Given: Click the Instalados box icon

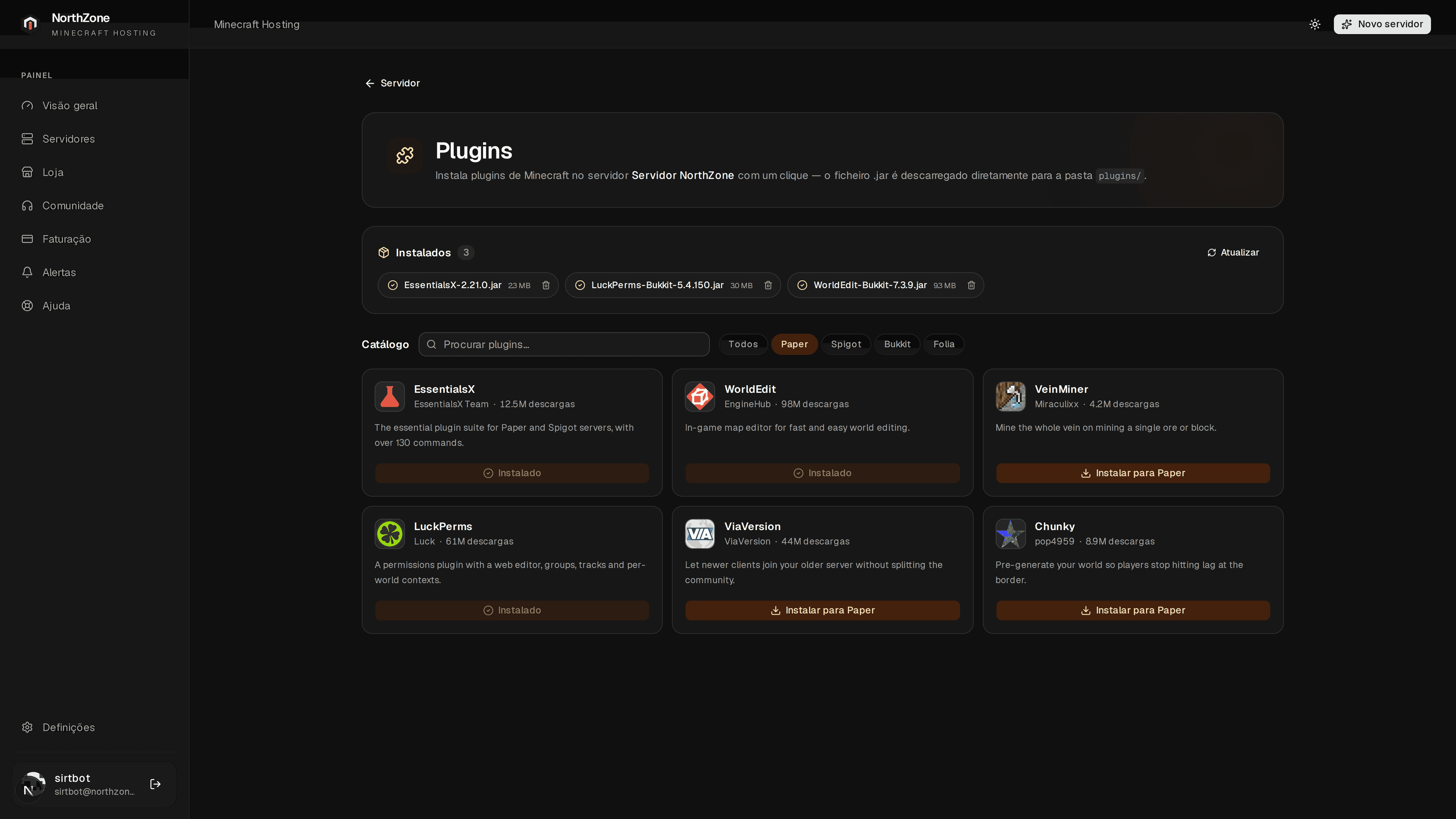Looking at the screenshot, I should point(384,253).
